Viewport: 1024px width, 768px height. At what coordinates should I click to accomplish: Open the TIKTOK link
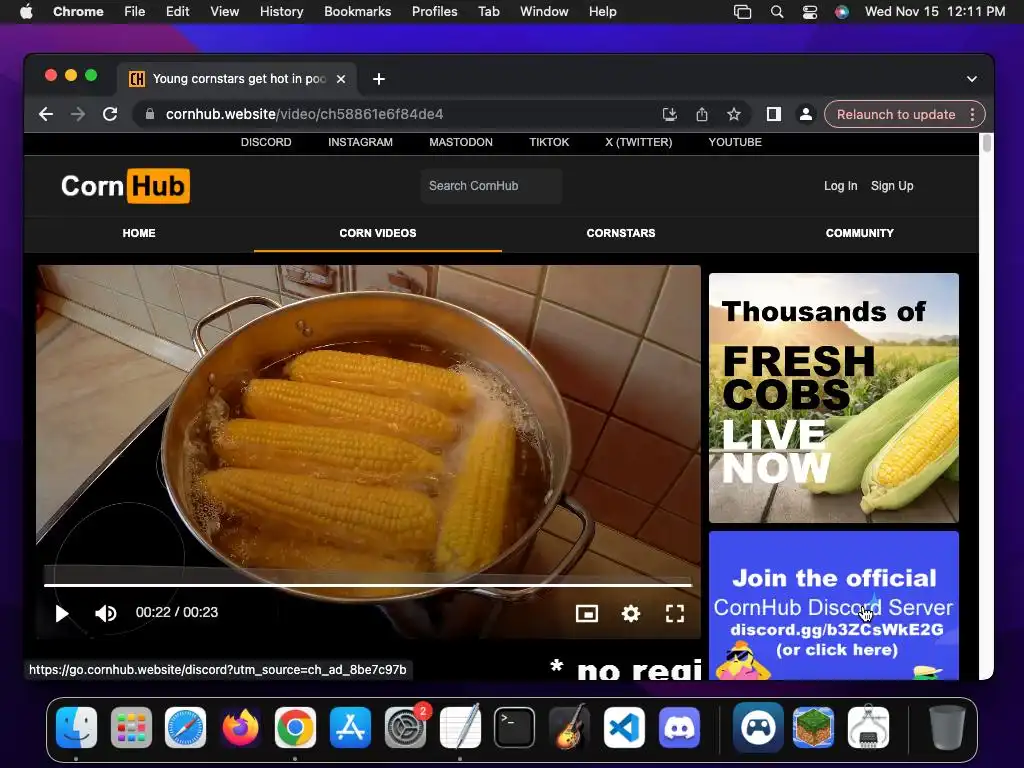click(549, 142)
